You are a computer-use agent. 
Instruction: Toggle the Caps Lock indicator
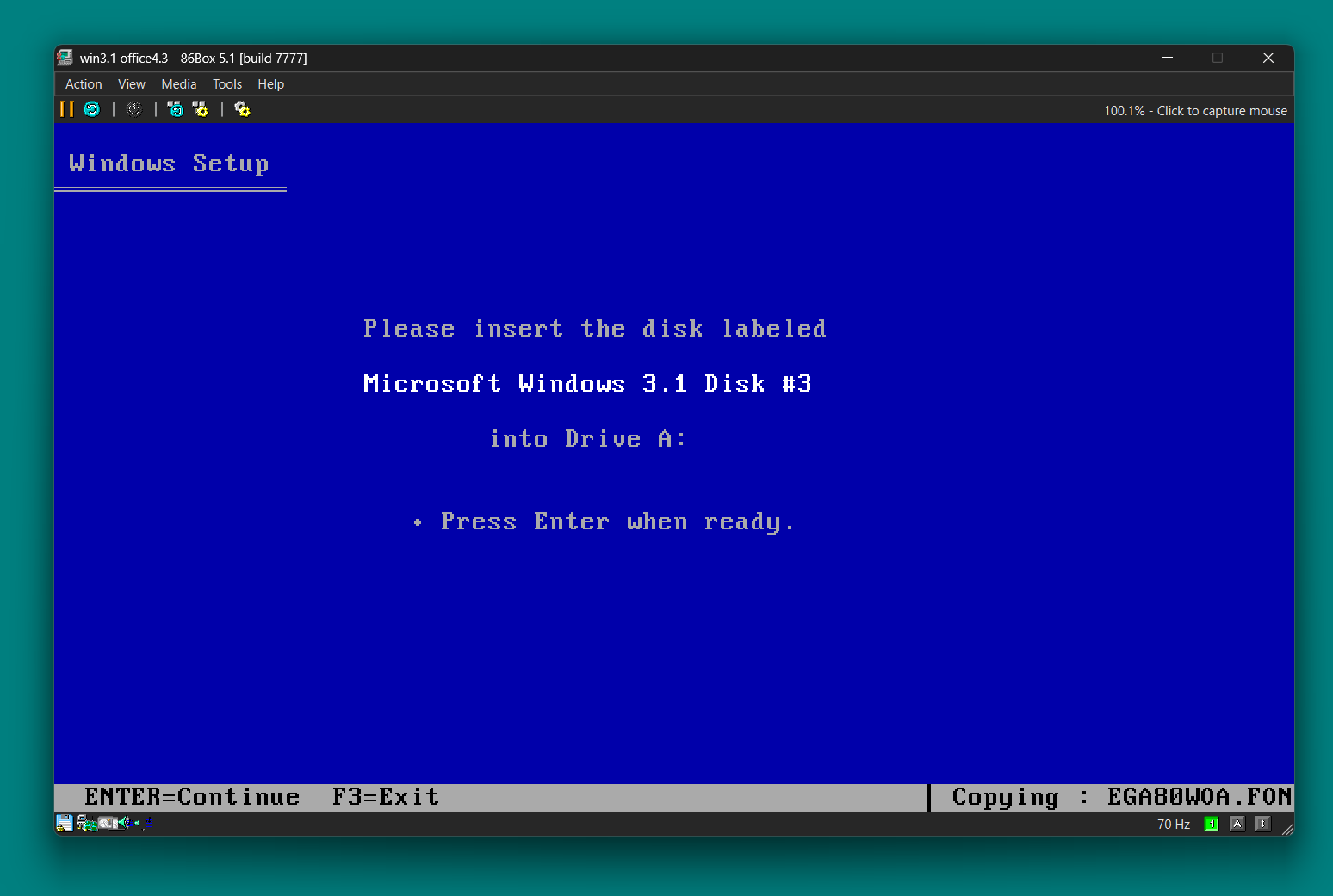coord(1237,824)
